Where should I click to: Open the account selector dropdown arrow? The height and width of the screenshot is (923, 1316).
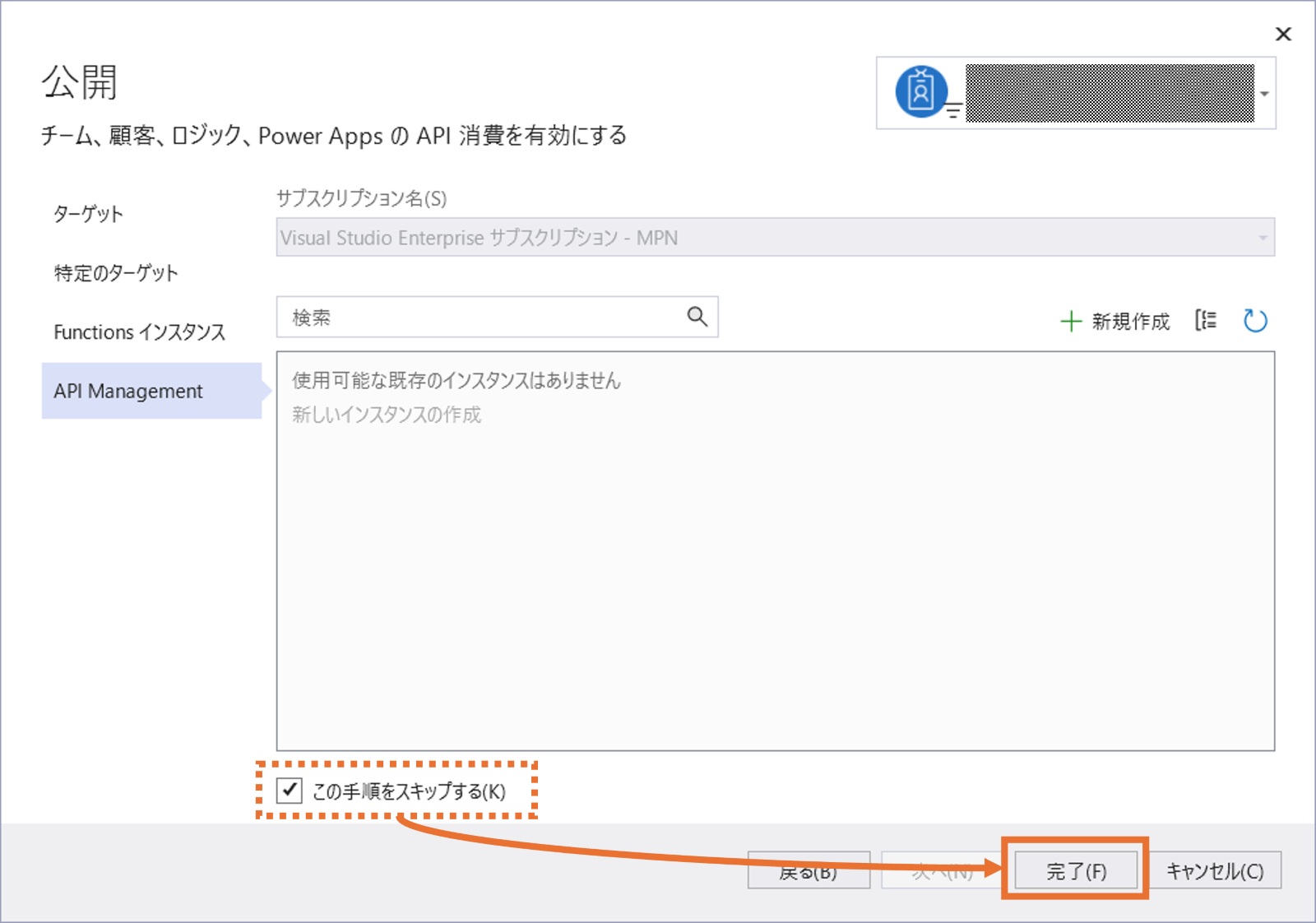pyautogui.click(x=1264, y=94)
